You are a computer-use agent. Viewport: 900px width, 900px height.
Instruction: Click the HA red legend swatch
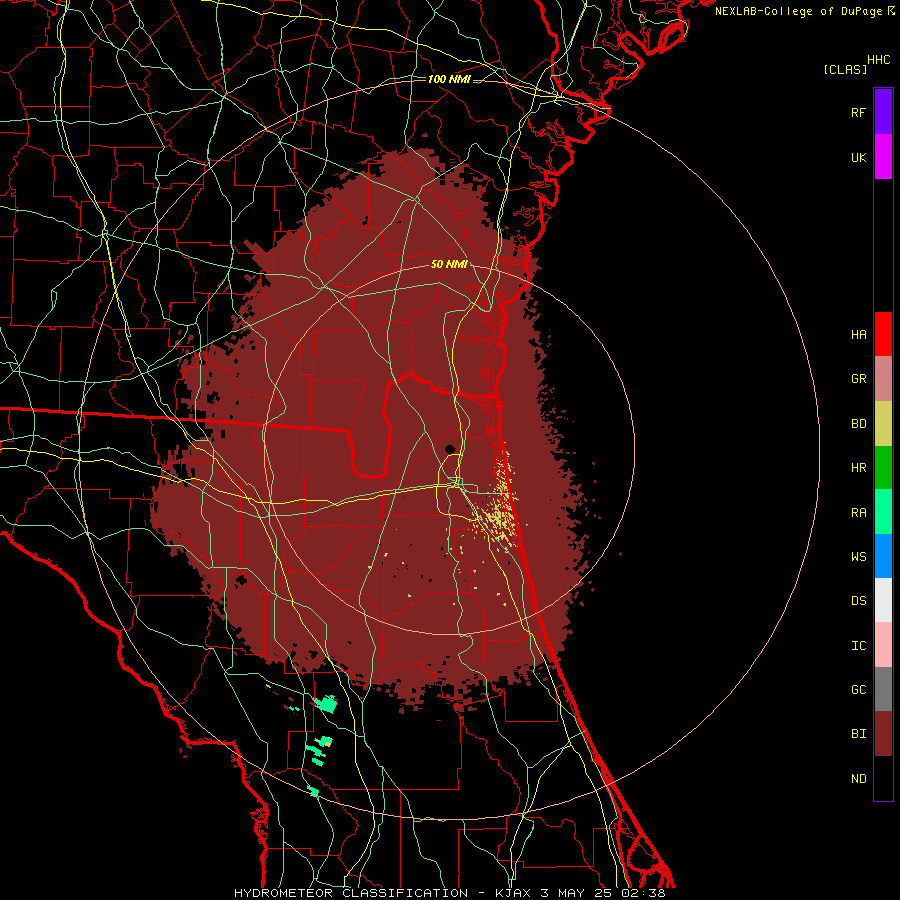point(883,334)
